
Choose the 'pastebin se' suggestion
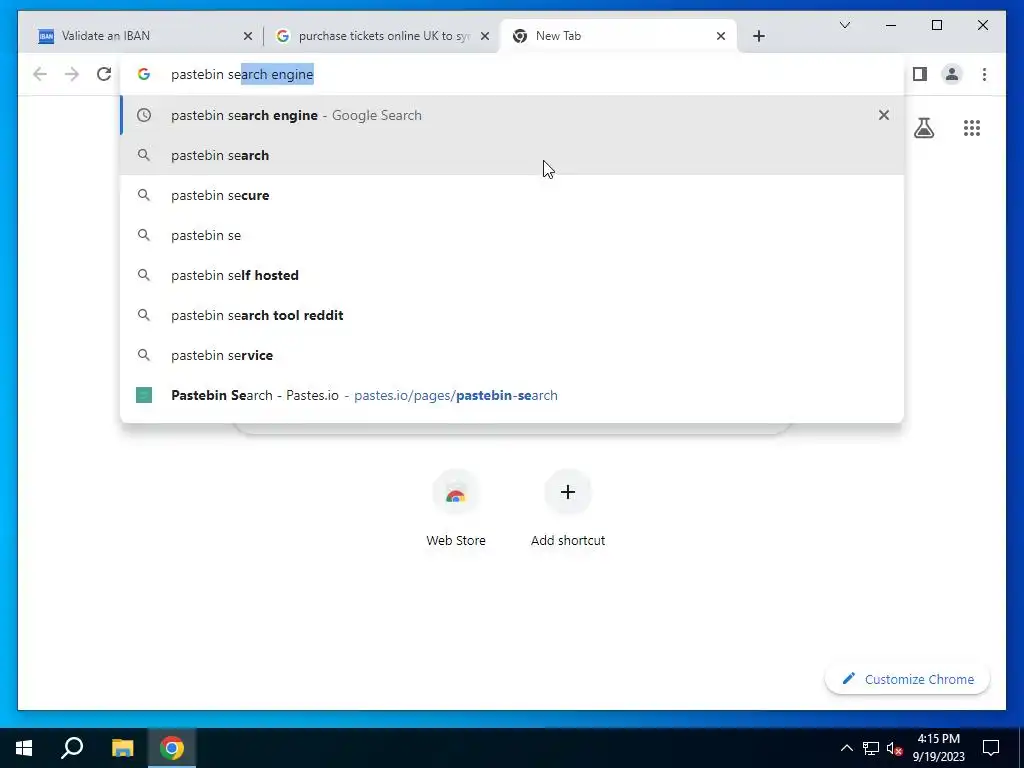click(x=512, y=235)
